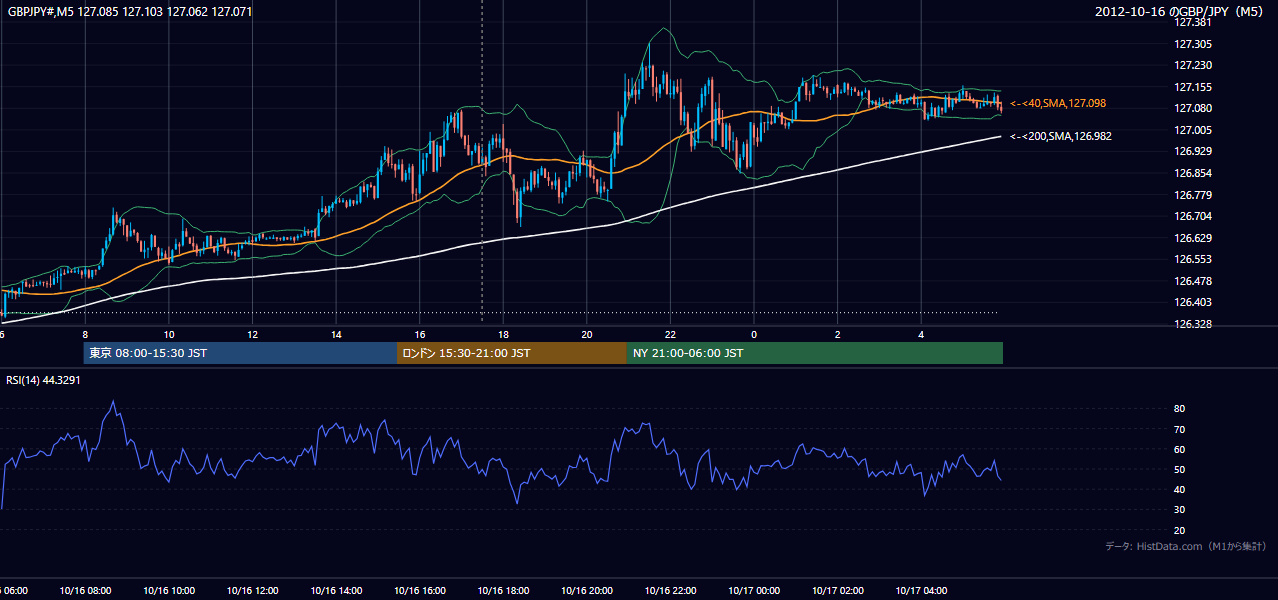Click price axis value 126.929

pos(1193,151)
